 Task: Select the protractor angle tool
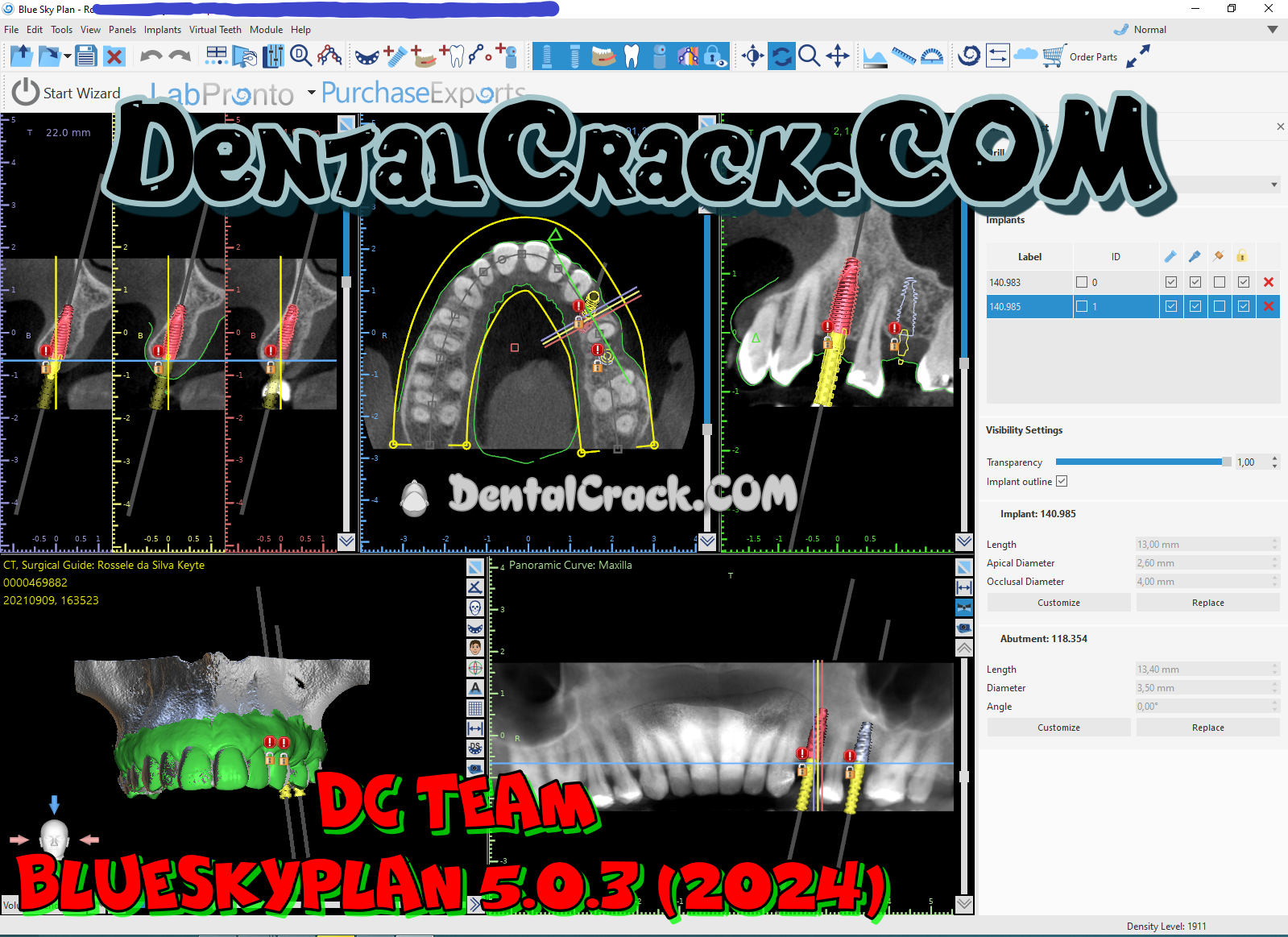click(x=932, y=56)
